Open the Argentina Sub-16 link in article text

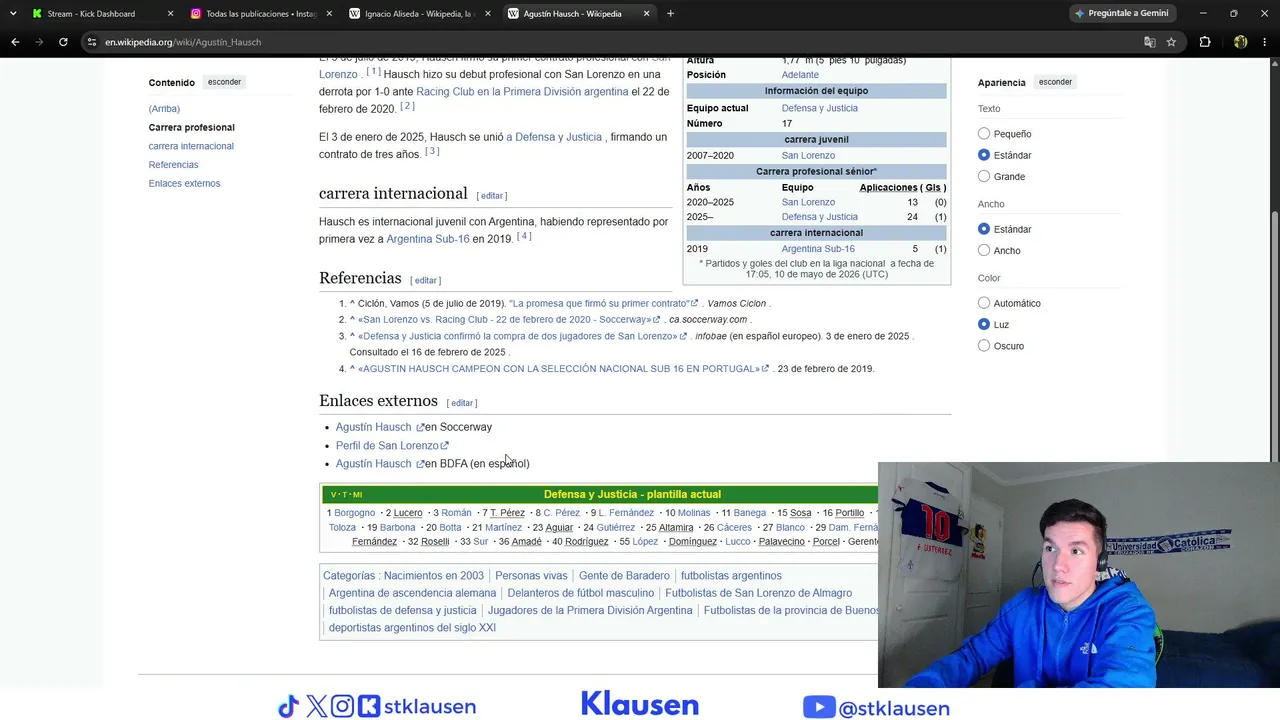428,239
